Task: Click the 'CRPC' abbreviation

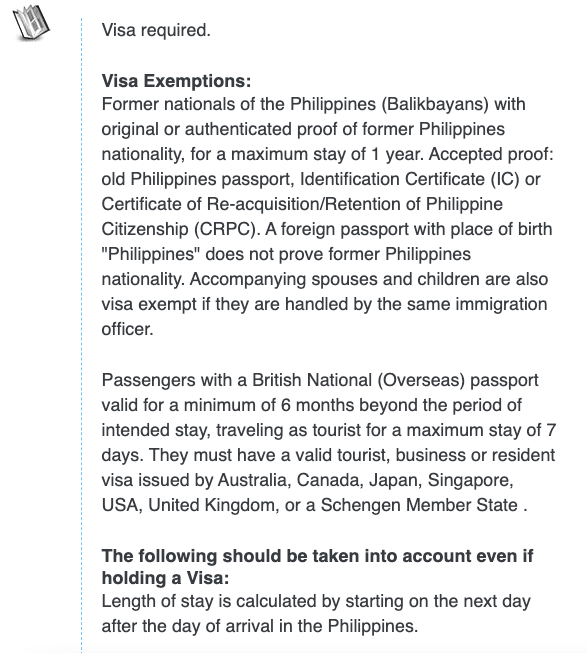Action: 226,229
